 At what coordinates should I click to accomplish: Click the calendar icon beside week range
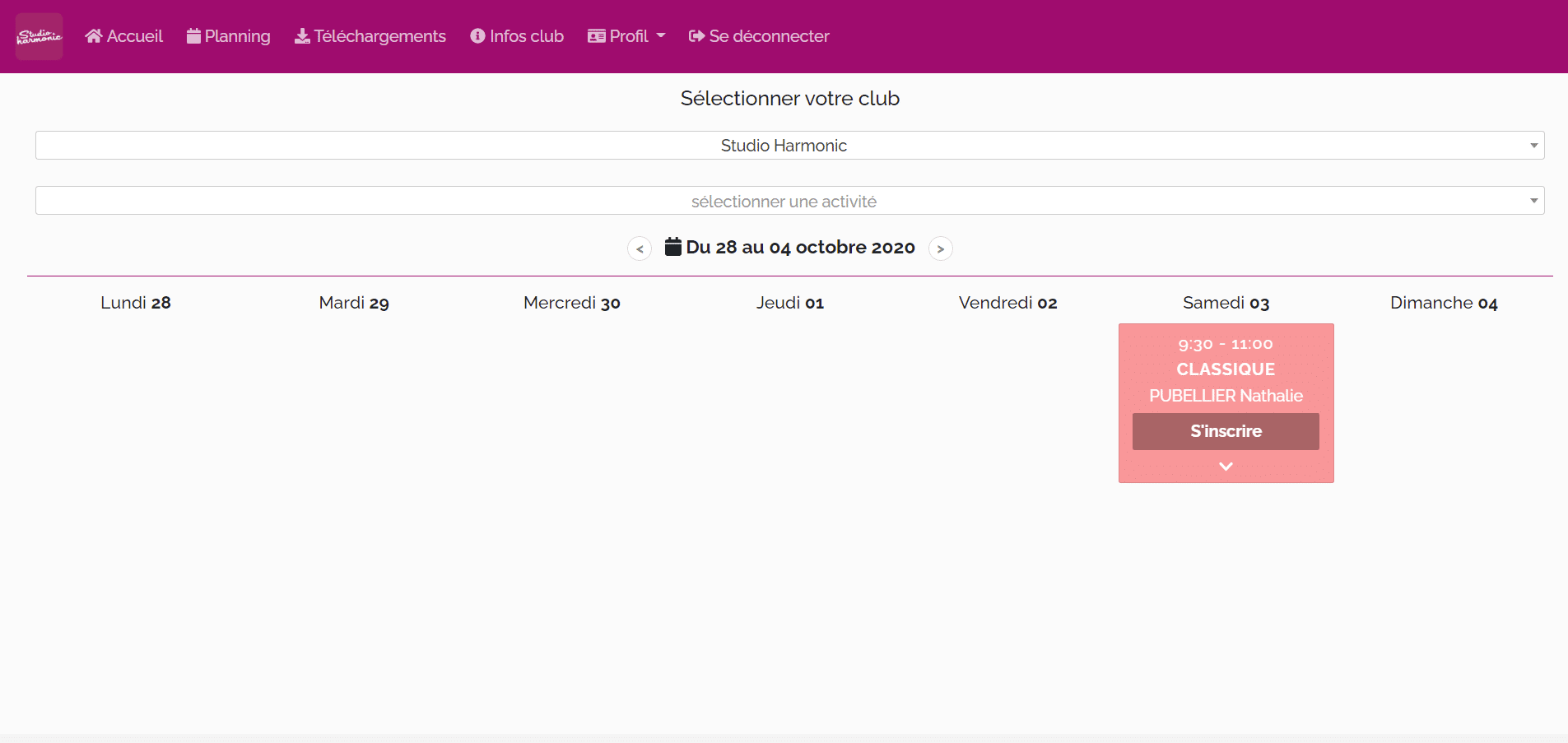coord(673,247)
